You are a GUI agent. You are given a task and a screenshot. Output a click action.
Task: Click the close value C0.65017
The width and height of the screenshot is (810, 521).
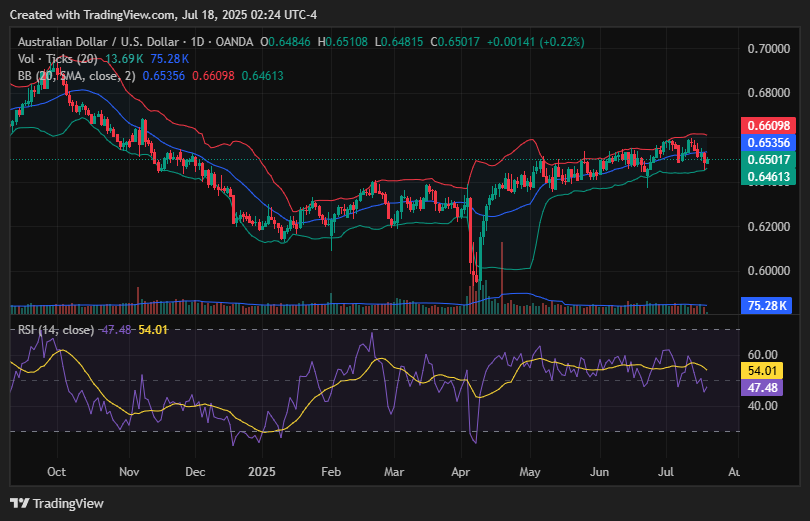[x=455, y=42]
